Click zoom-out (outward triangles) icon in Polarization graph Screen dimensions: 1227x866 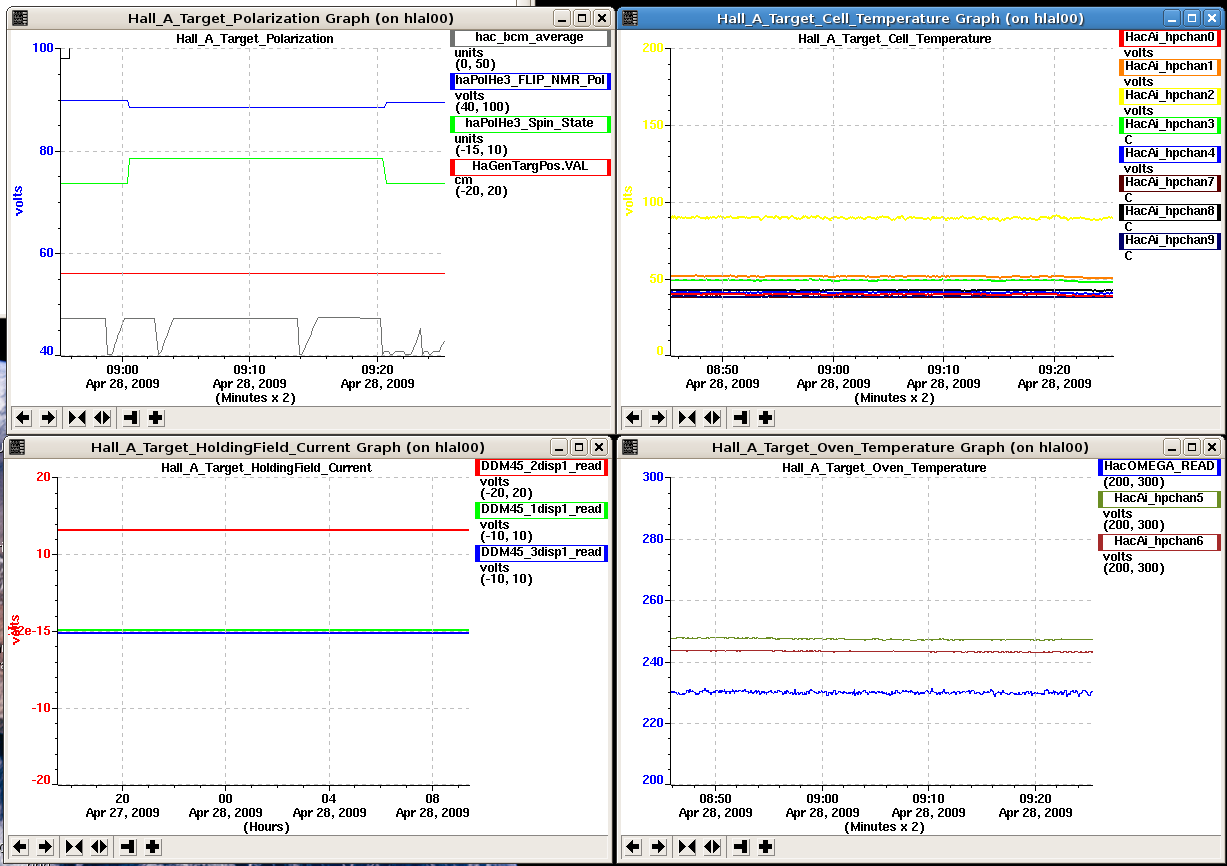click(x=100, y=418)
